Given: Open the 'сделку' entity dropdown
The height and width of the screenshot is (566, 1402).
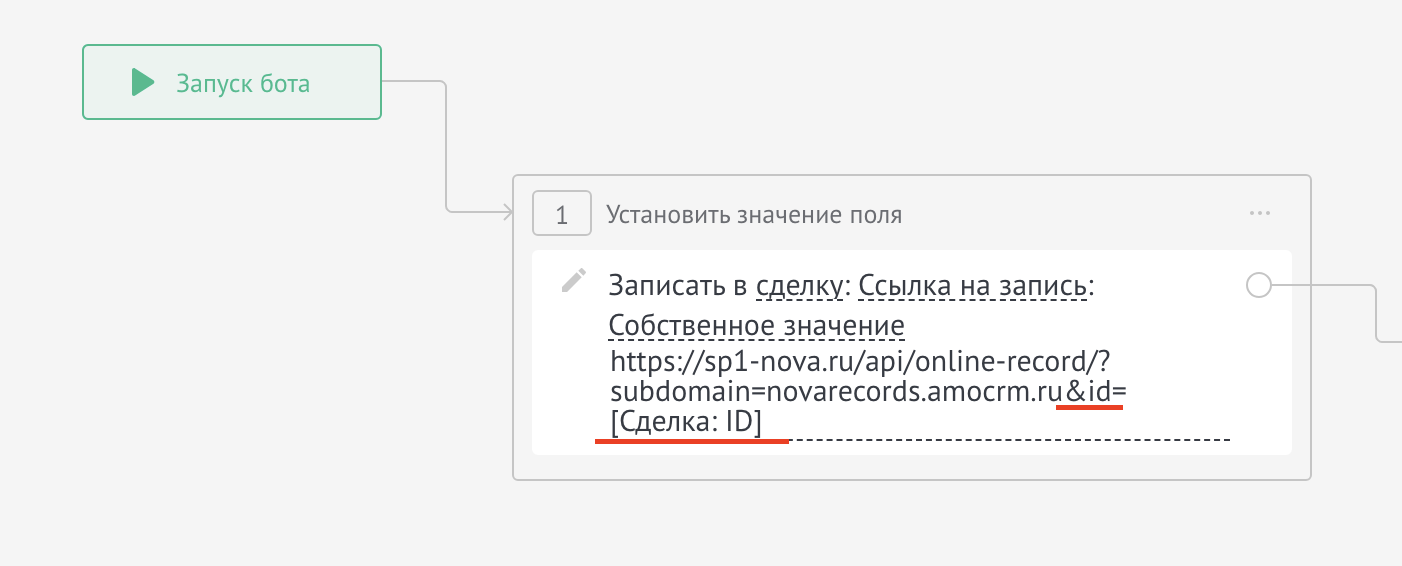Looking at the screenshot, I should pos(800,287).
